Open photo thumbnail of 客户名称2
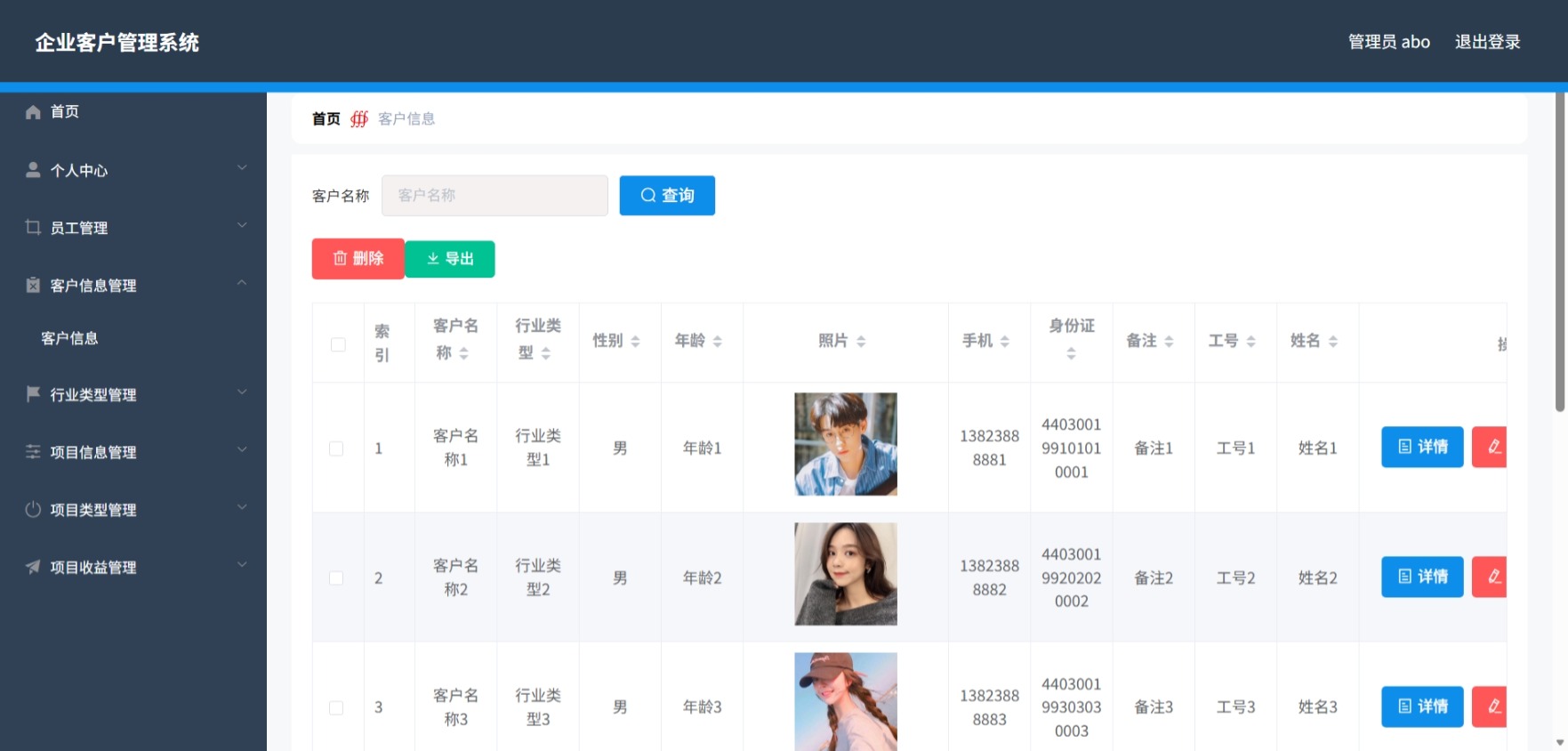 (846, 574)
